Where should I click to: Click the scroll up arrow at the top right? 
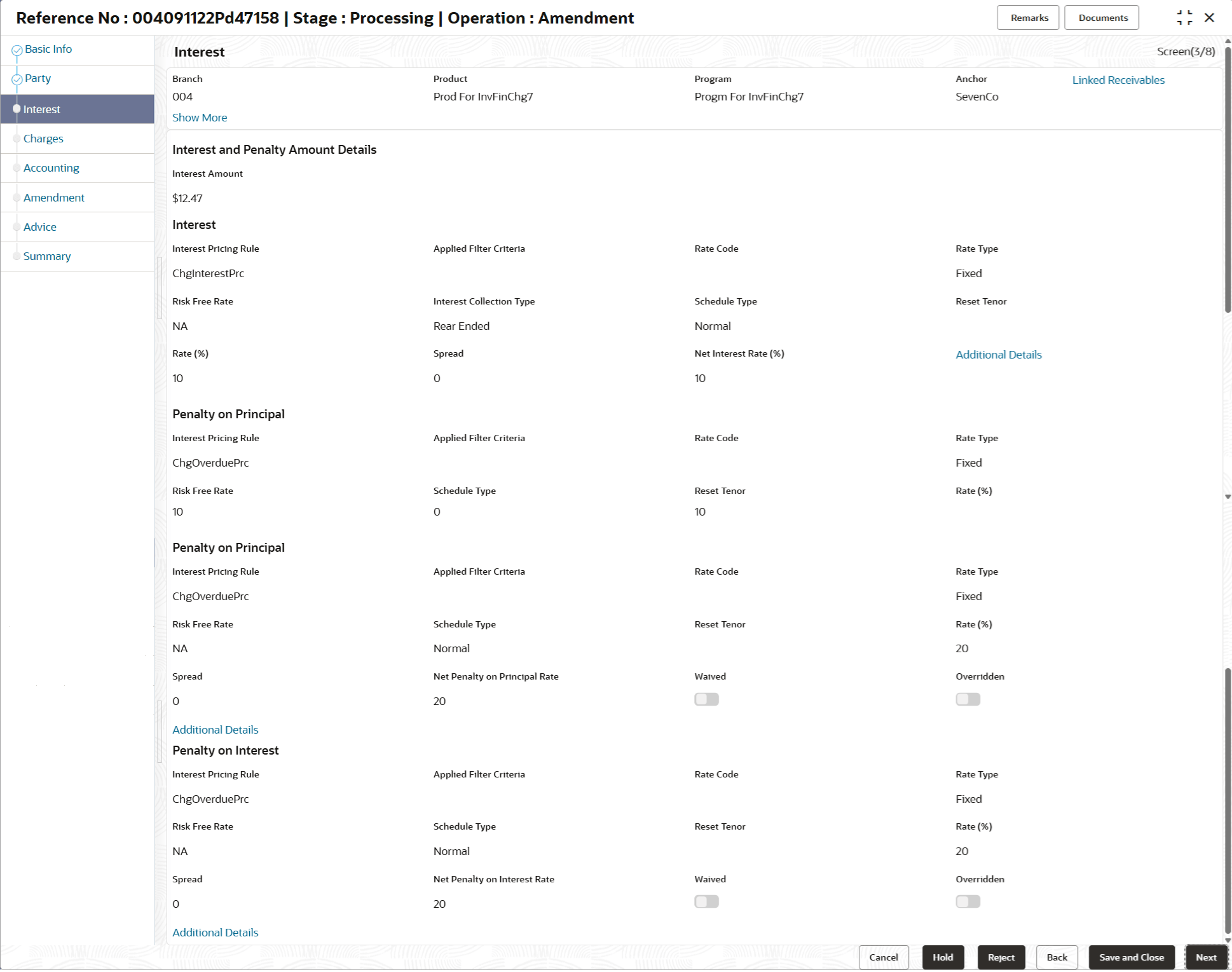tap(1228, 41)
